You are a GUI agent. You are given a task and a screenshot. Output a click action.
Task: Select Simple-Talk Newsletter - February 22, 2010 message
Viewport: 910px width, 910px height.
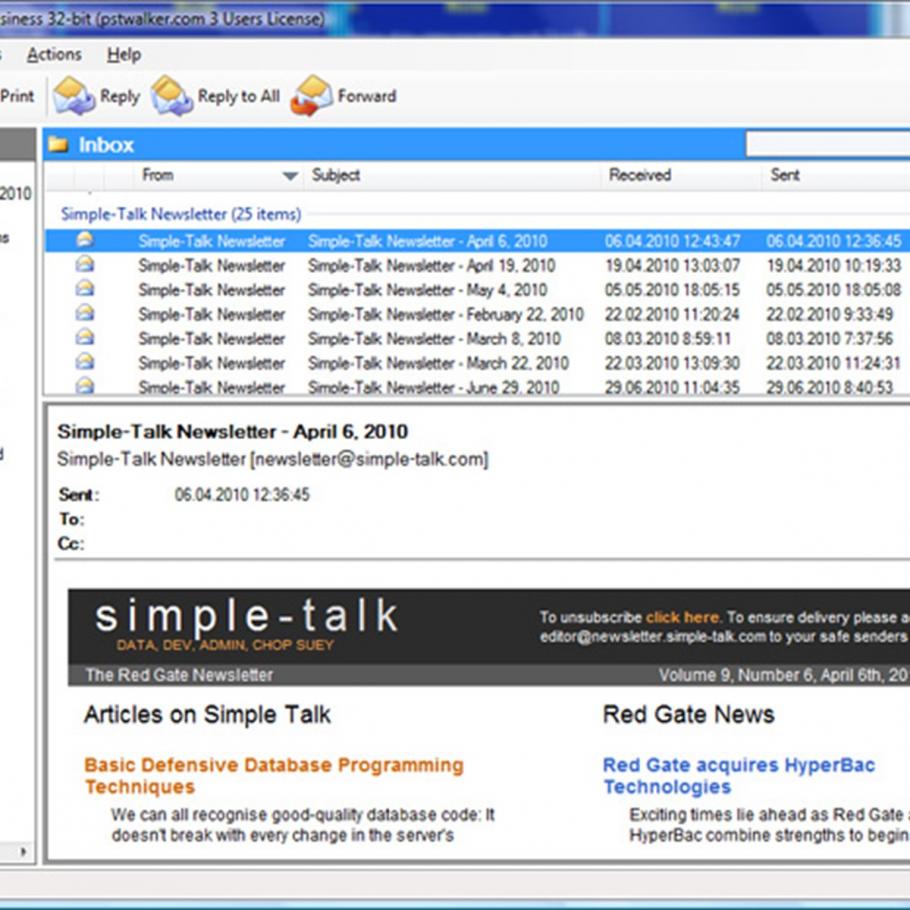tap(478, 315)
